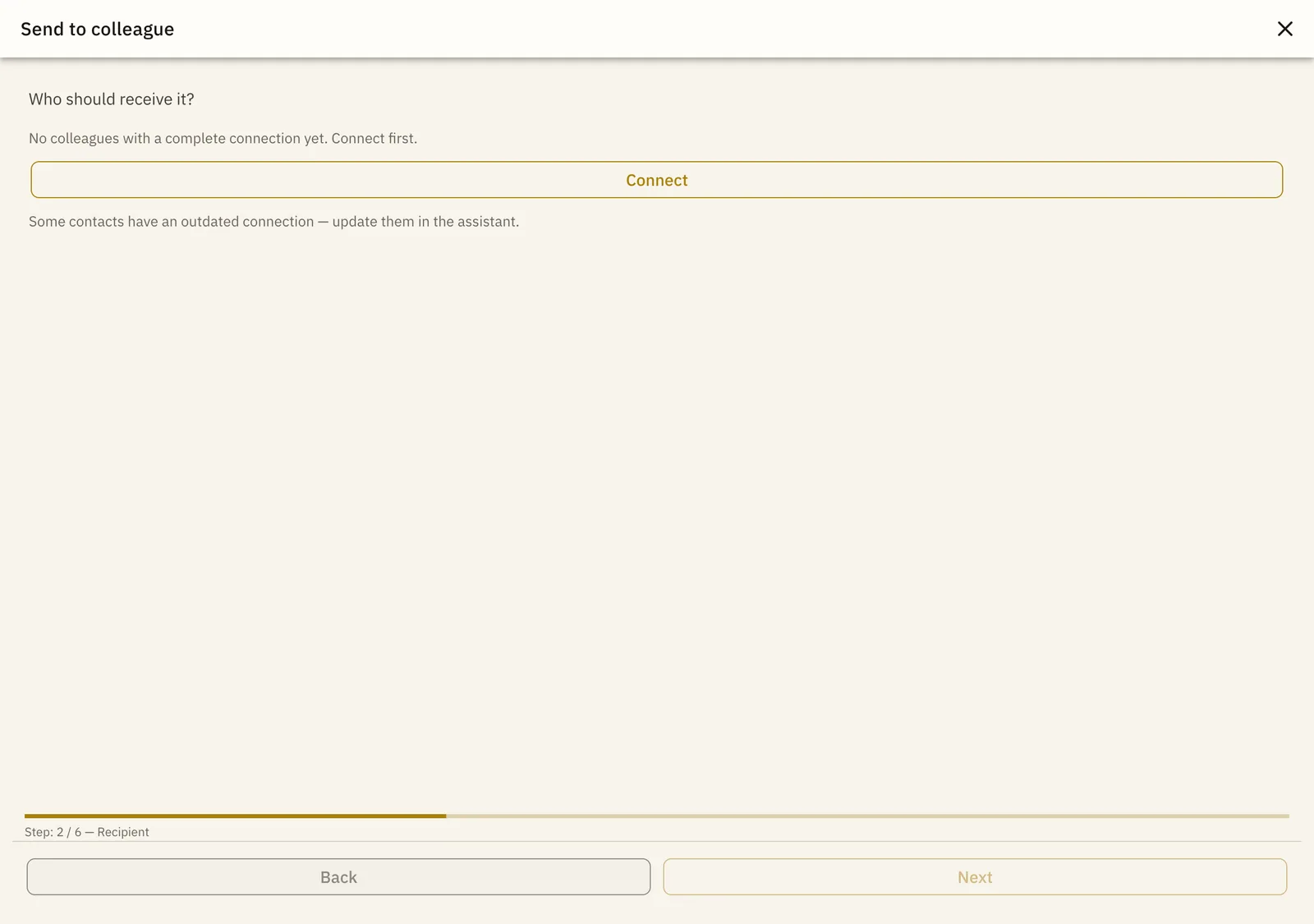The image size is (1314, 924).
Task: Click the 'Send to colleague' title
Action: pos(97,30)
